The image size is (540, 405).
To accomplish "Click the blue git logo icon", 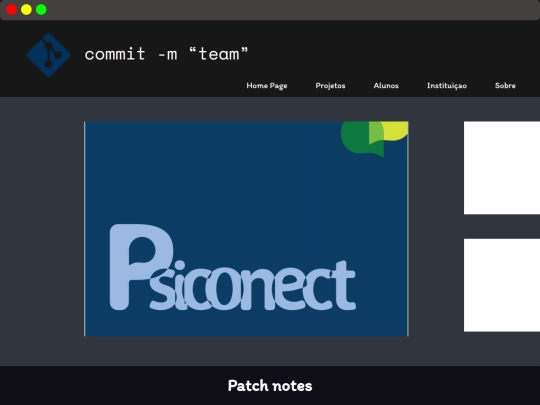I will coord(49,55).
